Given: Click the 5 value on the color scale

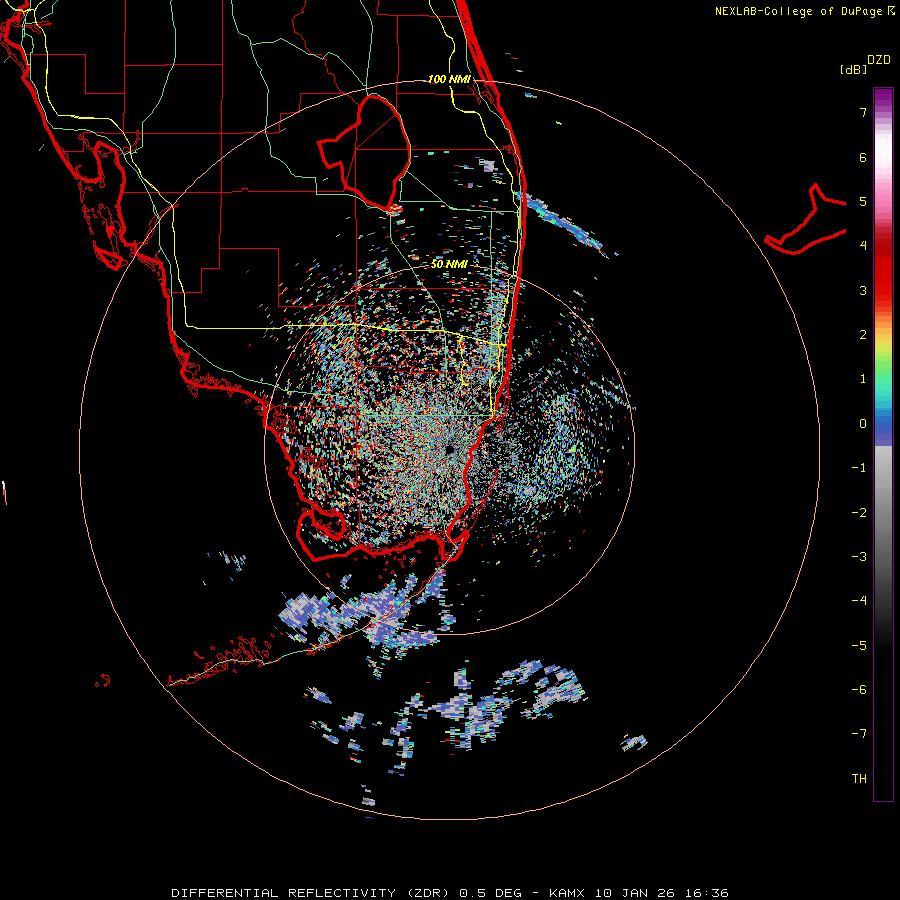Looking at the screenshot, I should [x=863, y=201].
